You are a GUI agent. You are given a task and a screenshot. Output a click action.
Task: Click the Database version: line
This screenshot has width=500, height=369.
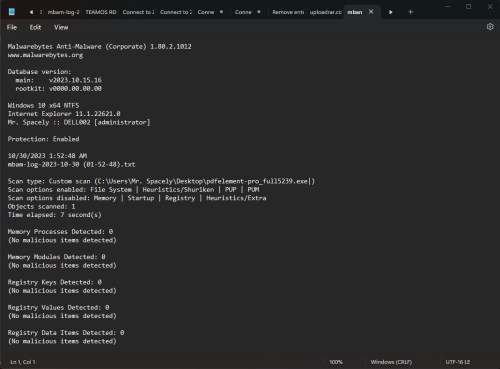click(39, 72)
